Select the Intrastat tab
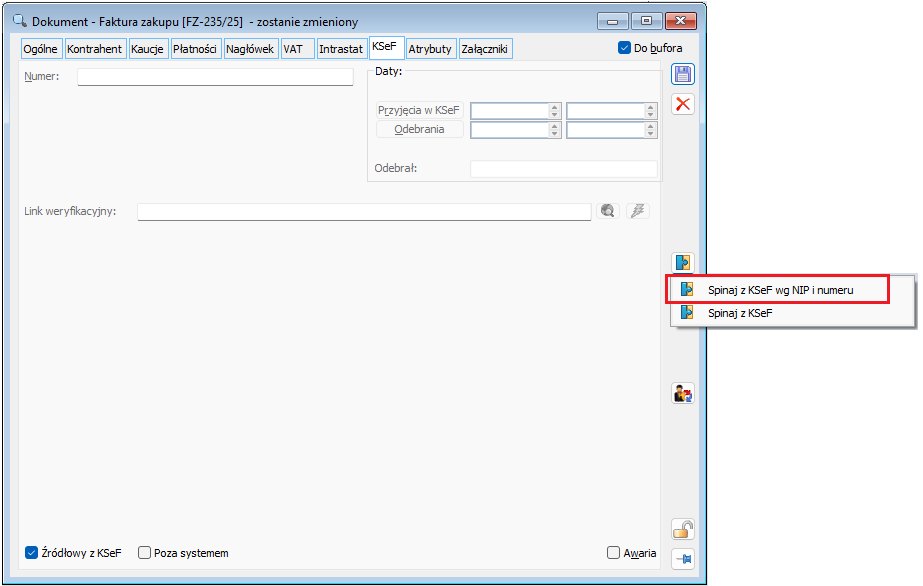Viewport: 923px width, 586px height. 341,49
